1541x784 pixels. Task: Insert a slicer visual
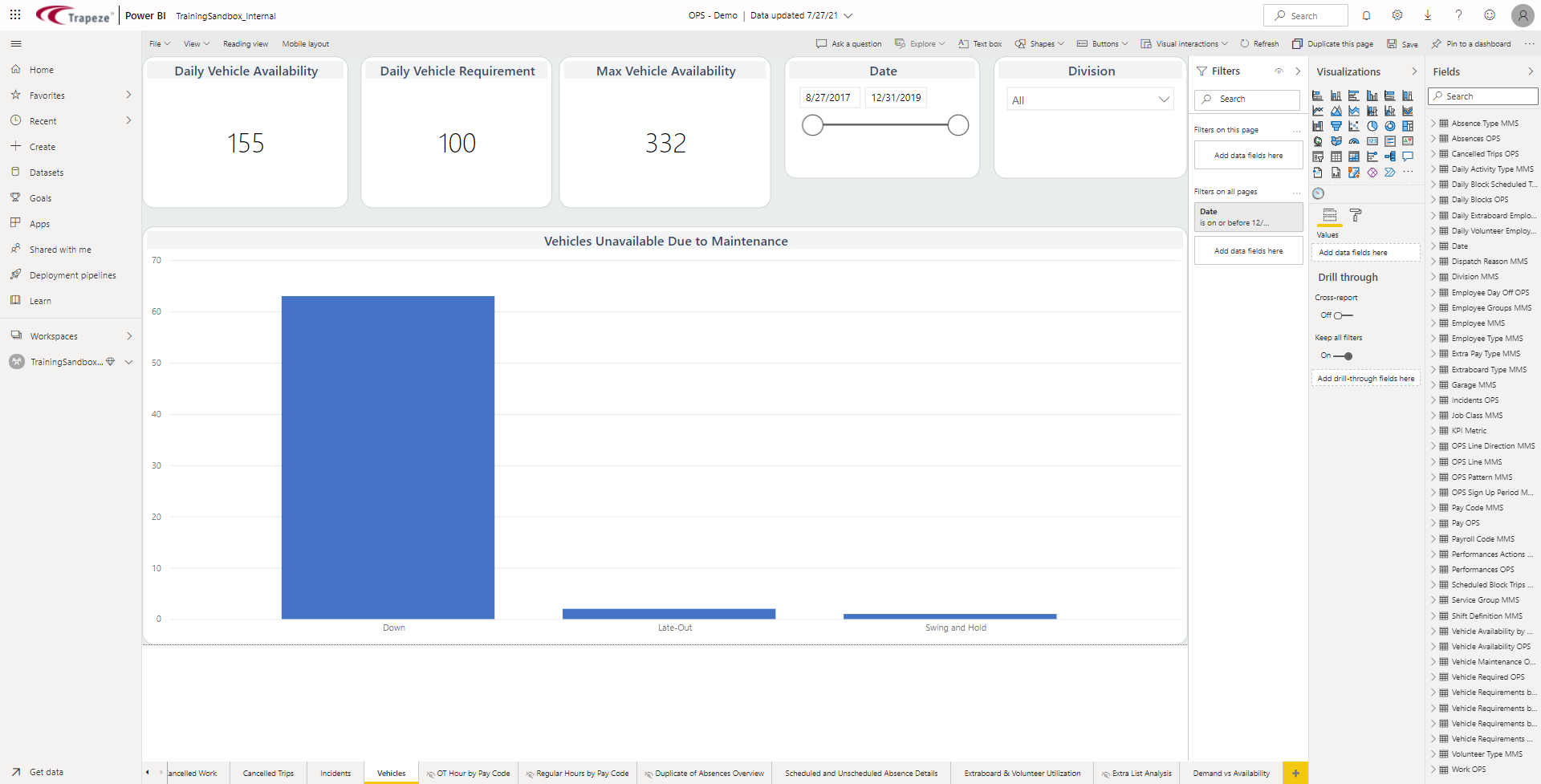[1318, 156]
